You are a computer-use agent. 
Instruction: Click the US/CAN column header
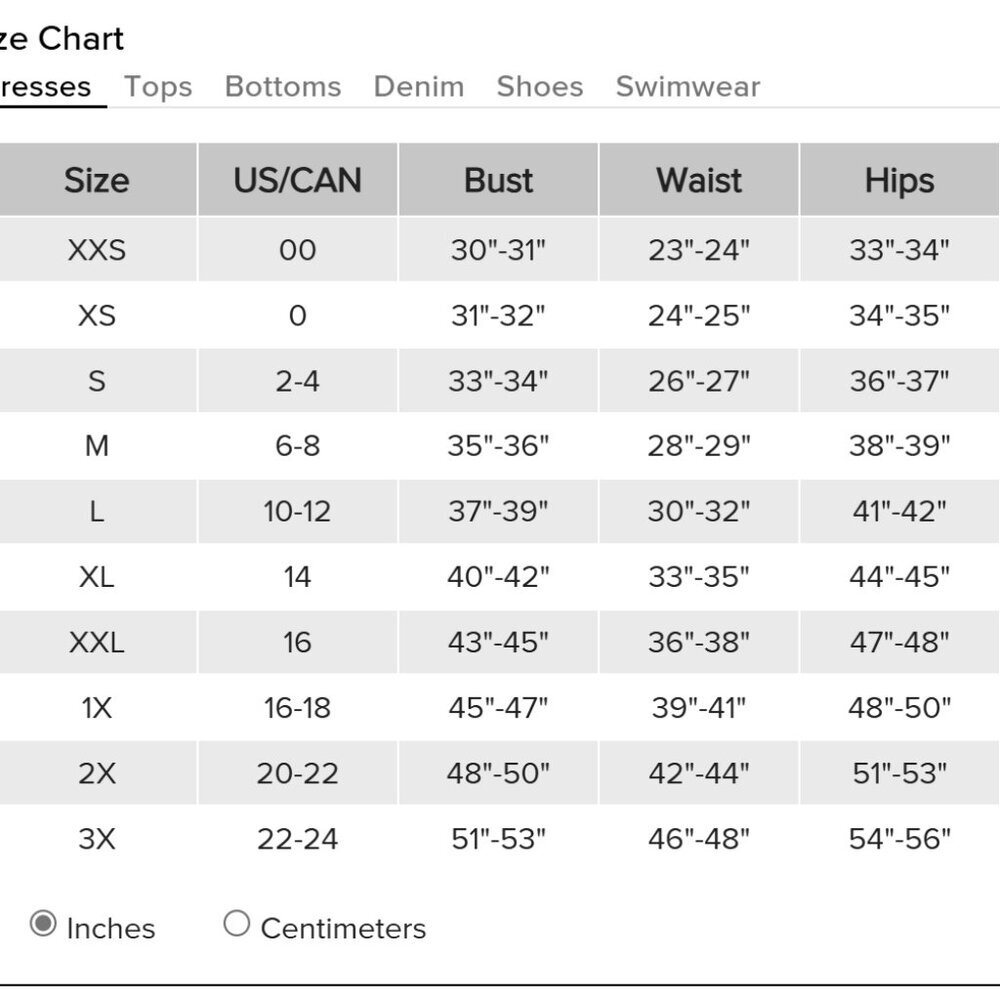(x=298, y=180)
